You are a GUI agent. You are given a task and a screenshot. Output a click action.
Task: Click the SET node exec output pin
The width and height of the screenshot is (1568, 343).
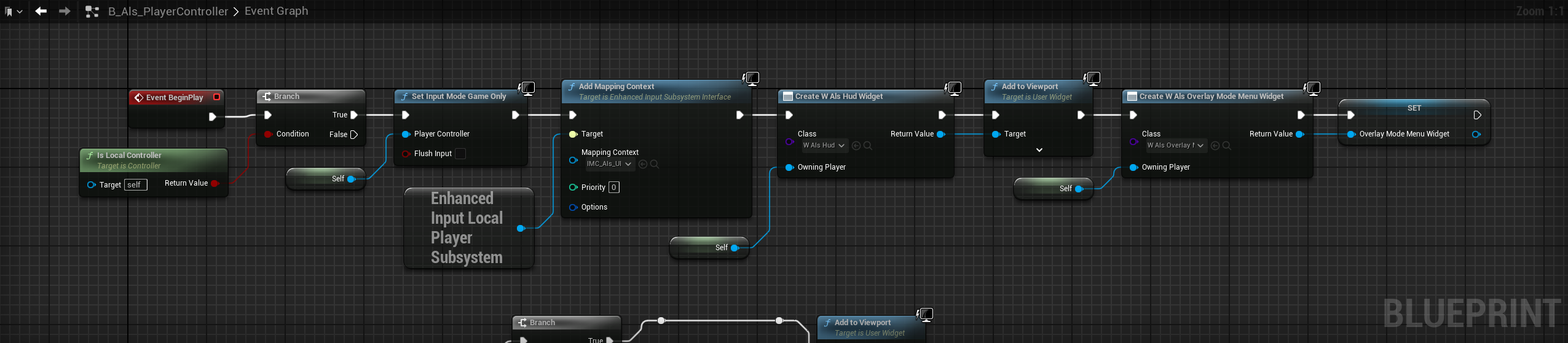coord(1477,115)
